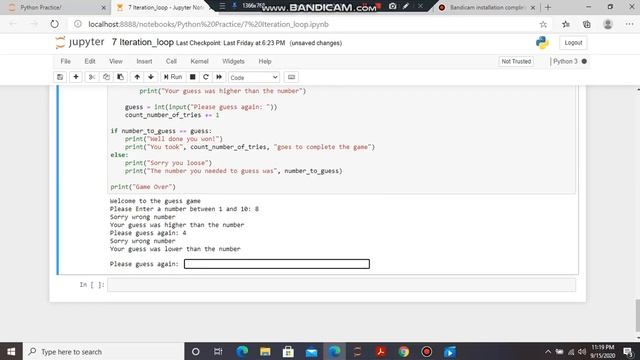
Task: Open the Edit menu
Action: [x=90, y=61]
